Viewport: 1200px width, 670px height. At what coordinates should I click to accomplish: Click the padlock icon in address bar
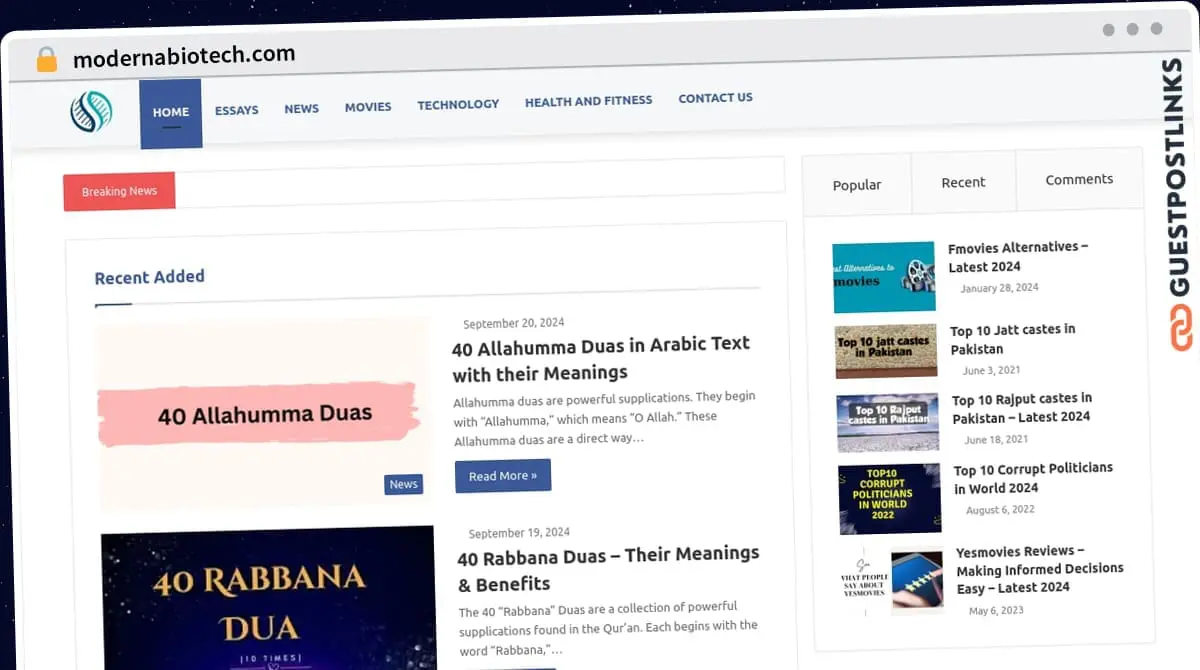tap(47, 59)
